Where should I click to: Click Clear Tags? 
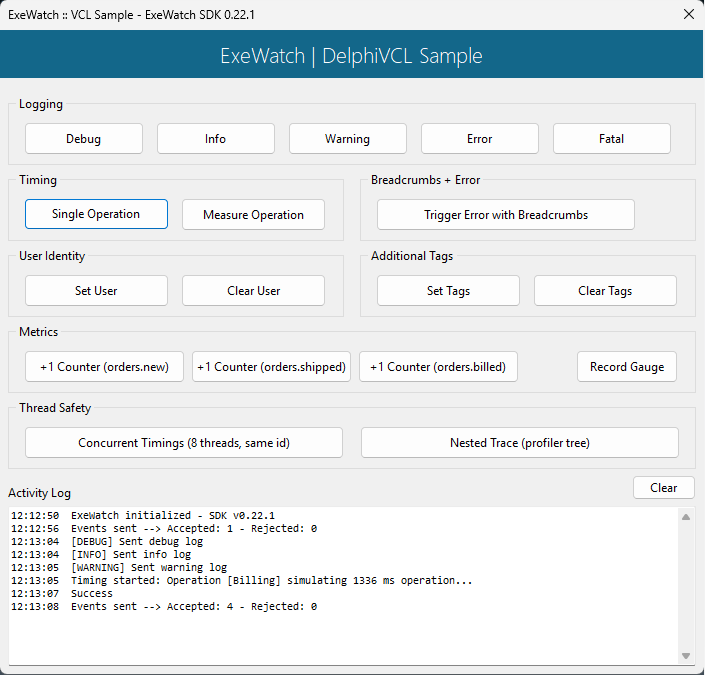click(605, 291)
